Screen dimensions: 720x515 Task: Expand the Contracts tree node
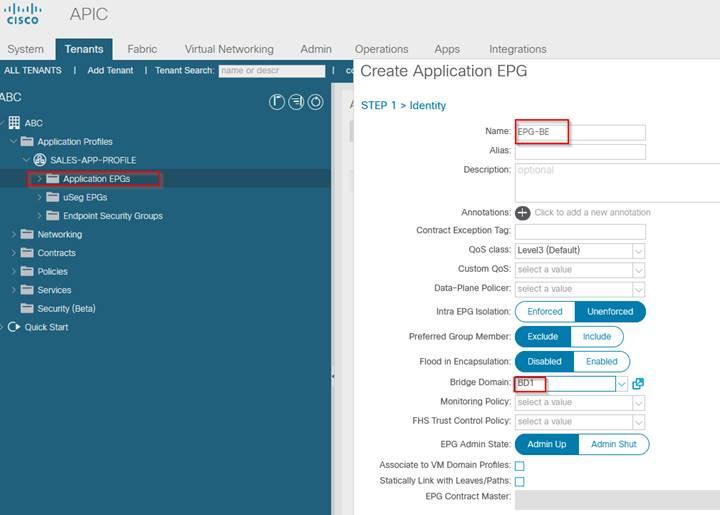click(13, 253)
